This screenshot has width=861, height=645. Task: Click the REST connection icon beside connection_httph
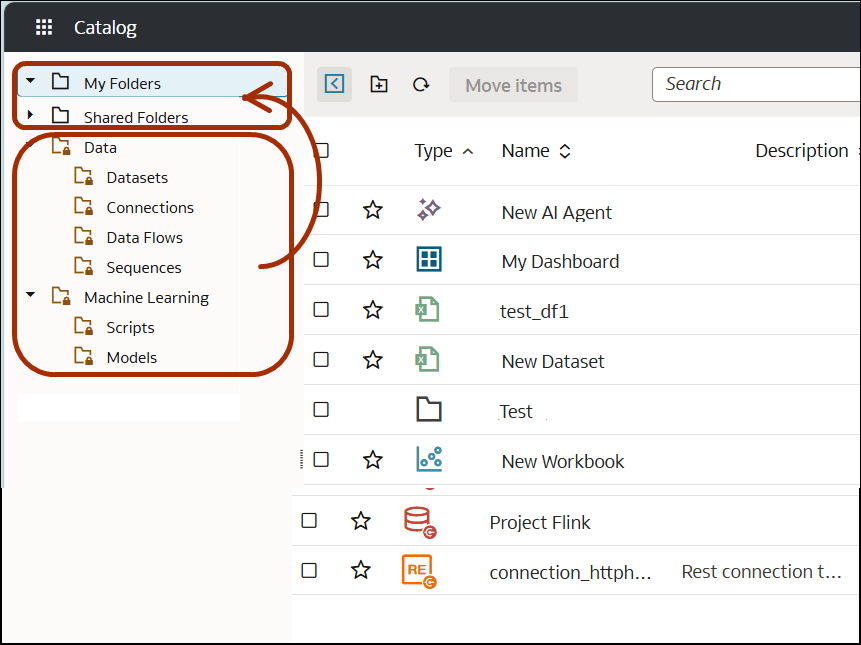[x=419, y=570]
